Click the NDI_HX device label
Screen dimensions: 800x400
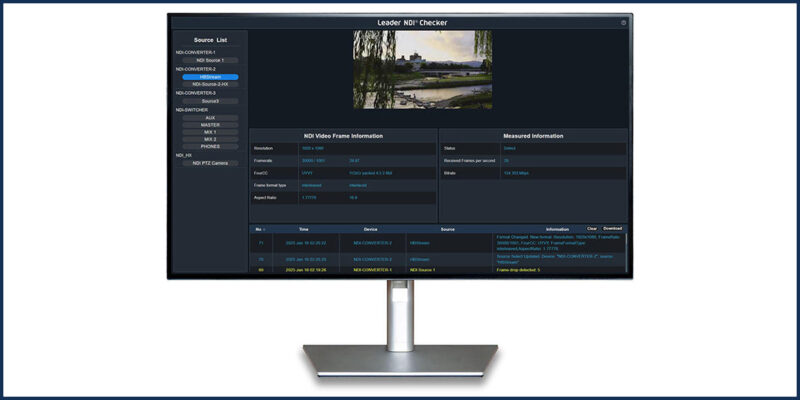184,156
